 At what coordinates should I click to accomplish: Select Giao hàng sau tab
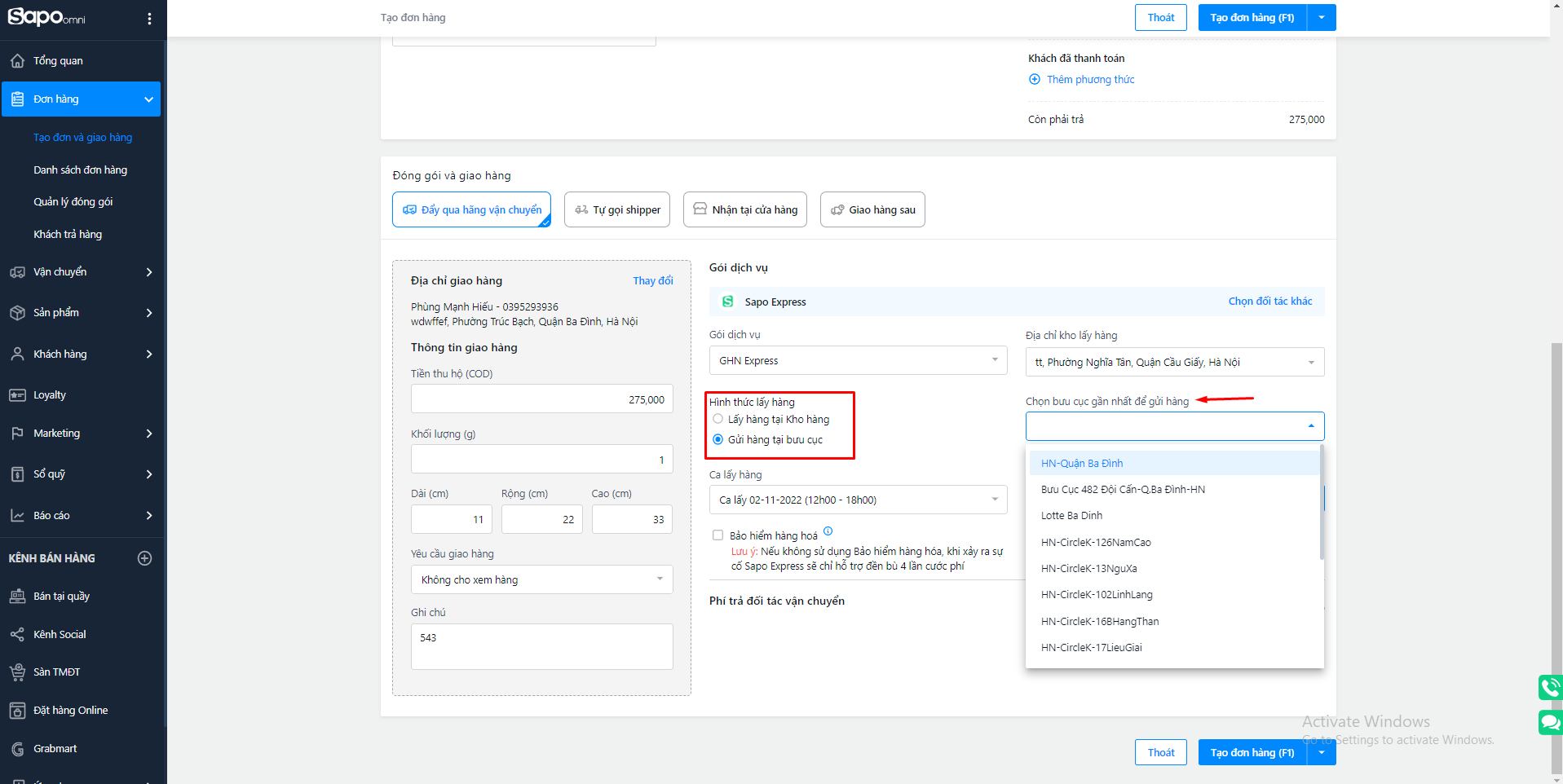pyautogui.click(x=872, y=209)
